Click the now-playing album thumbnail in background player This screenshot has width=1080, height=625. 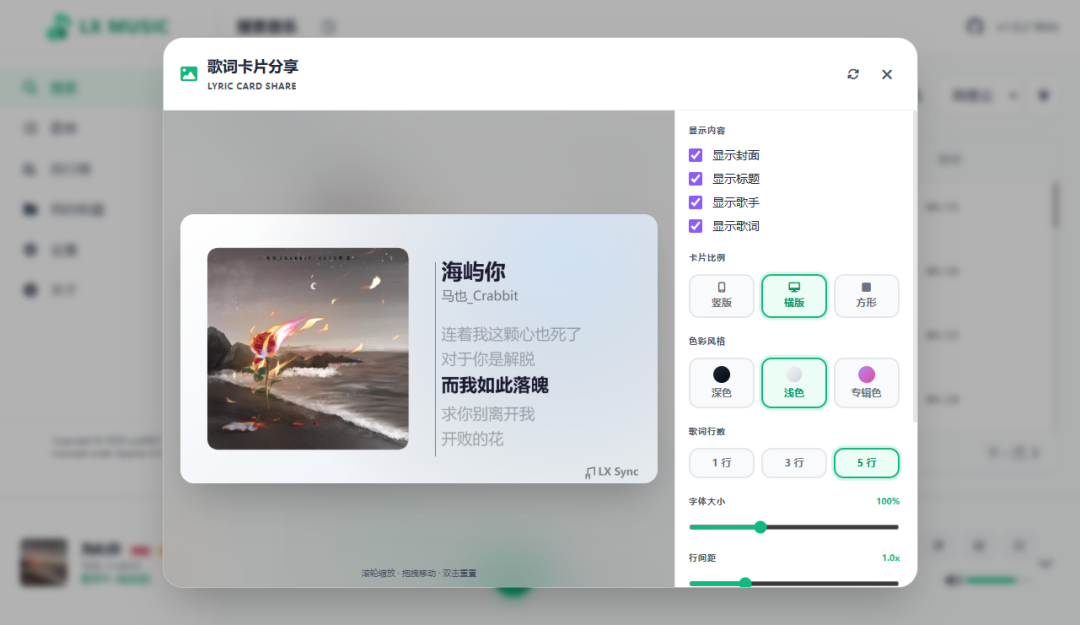pos(43,562)
